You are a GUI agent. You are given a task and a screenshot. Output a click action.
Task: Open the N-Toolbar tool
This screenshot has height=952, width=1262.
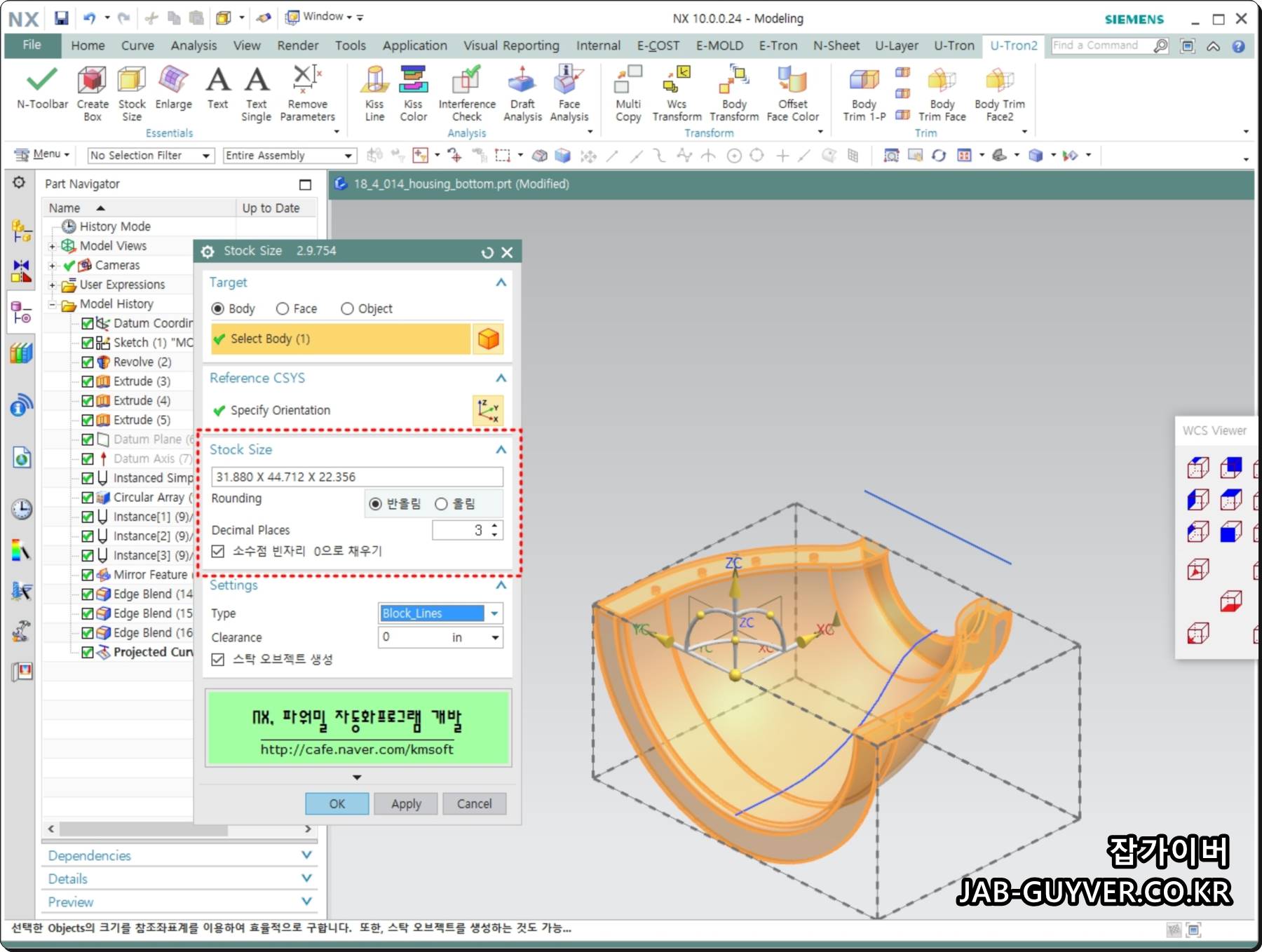click(42, 88)
